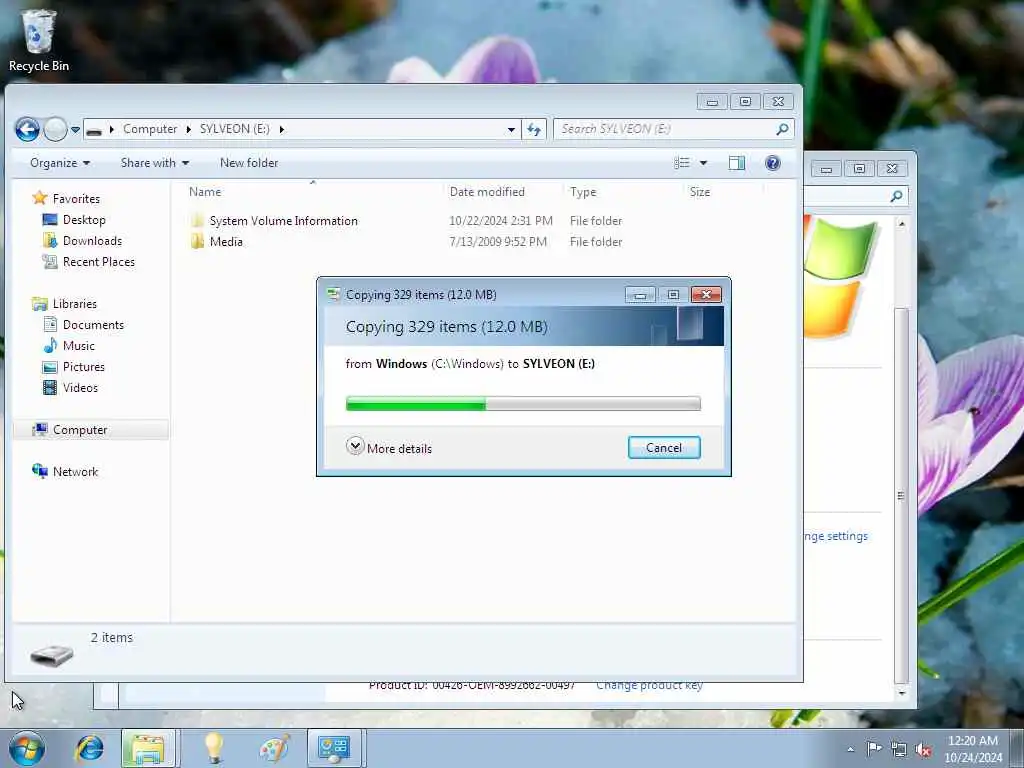
Task: Click the System window scroll up arrow
Action: click(901, 224)
